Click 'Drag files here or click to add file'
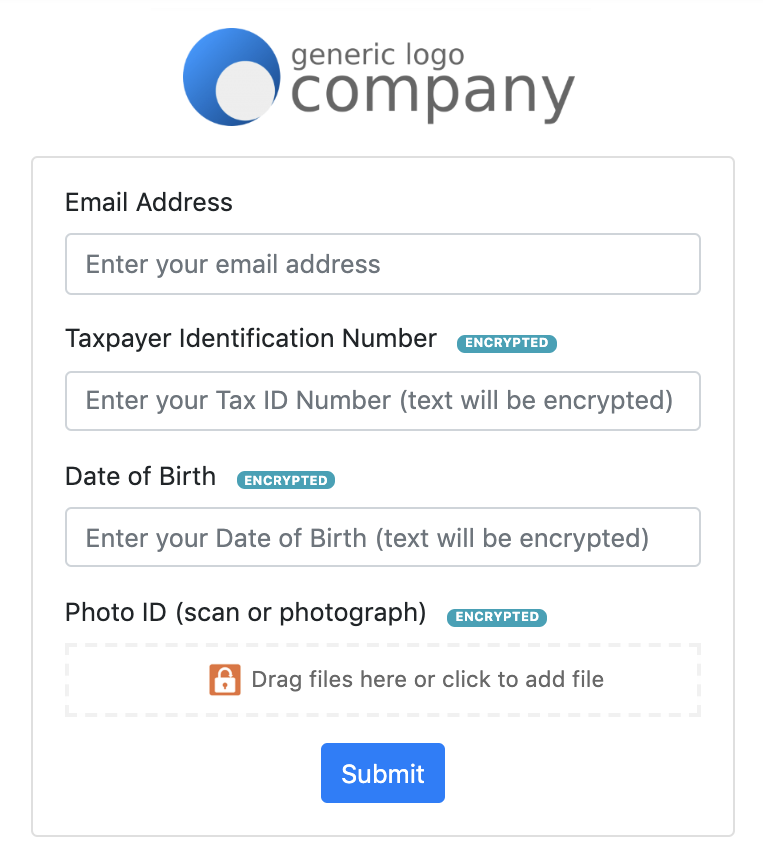This screenshot has height=866, width=763. pos(427,680)
